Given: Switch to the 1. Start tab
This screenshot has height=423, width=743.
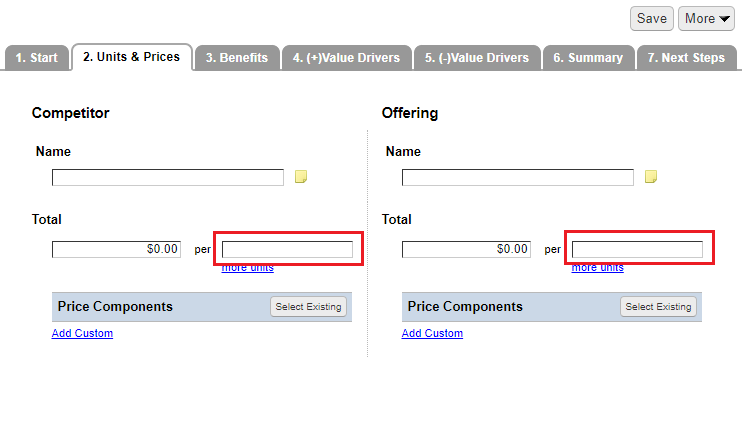Looking at the screenshot, I should coord(36,58).
